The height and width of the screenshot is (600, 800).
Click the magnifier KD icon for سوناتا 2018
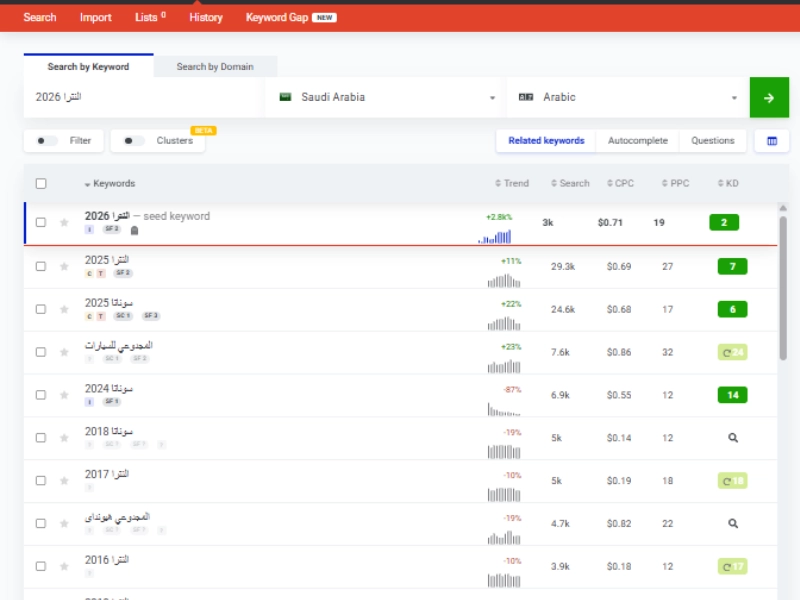point(732,438)
